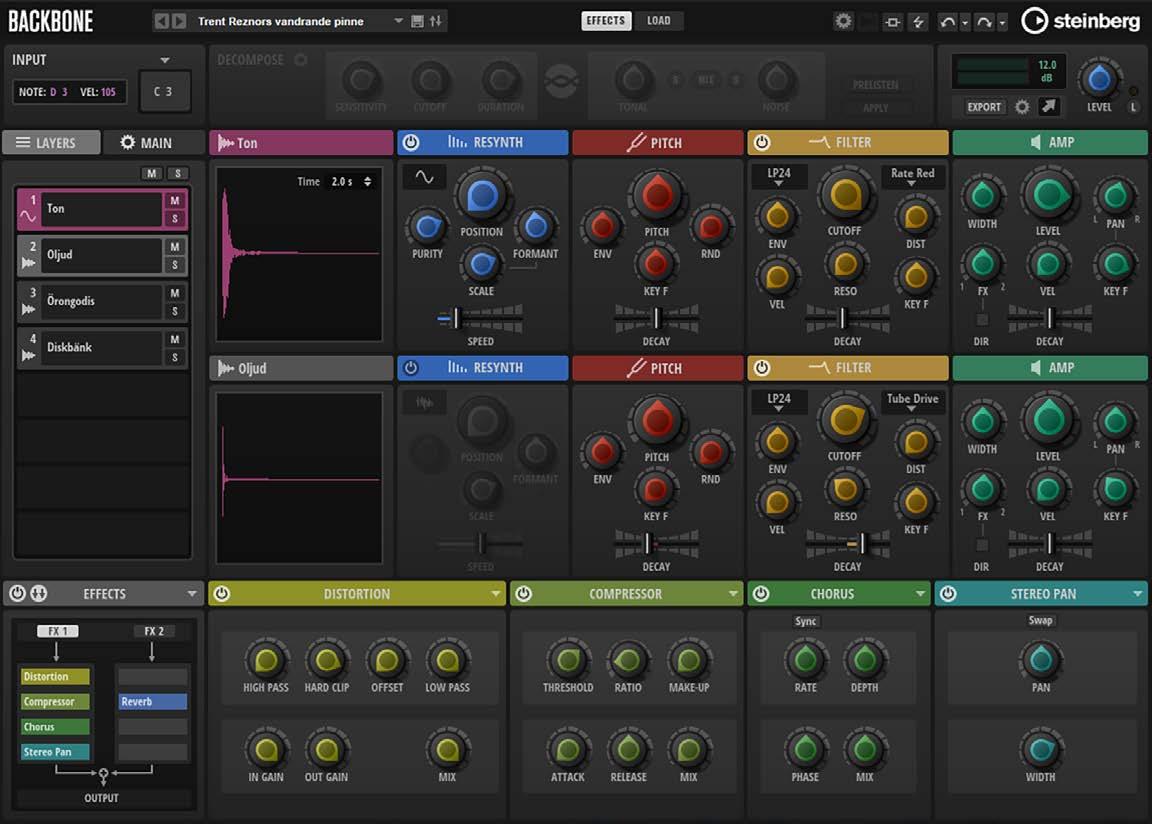The image size is (1152, 824).
Task: Save preset using the disk icon
Action: (417, 21)
